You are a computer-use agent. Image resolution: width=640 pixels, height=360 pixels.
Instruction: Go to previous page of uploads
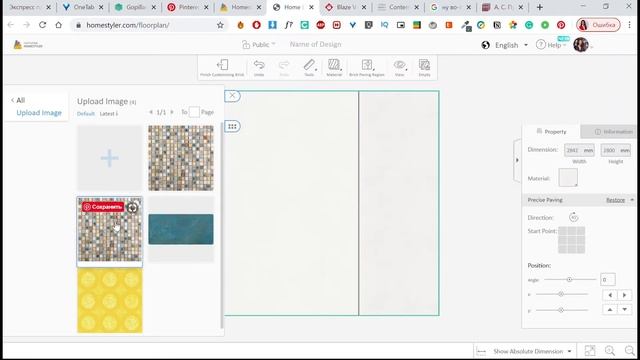[x=151, y=112]
